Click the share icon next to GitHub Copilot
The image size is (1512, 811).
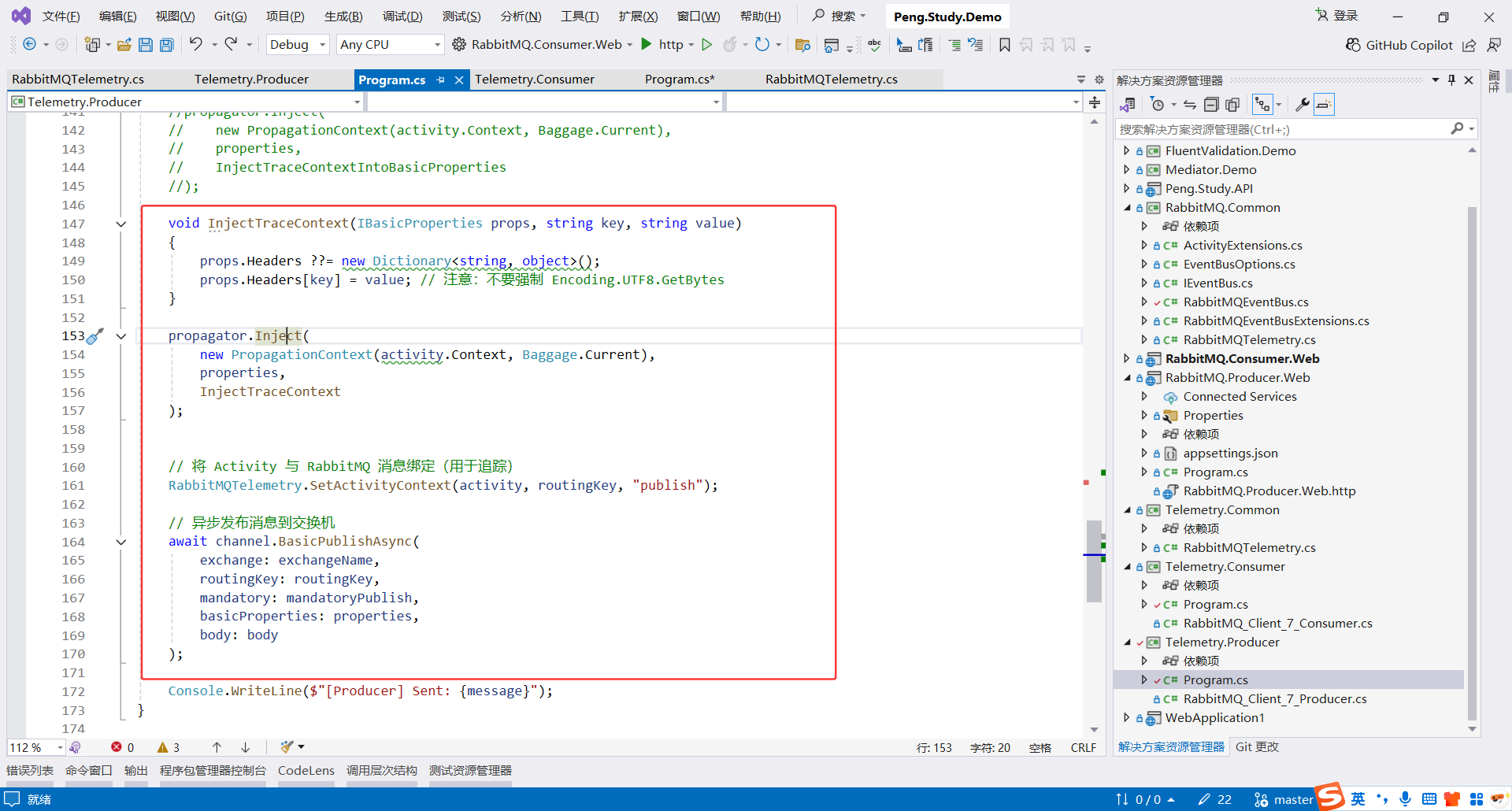point(1469,45)
